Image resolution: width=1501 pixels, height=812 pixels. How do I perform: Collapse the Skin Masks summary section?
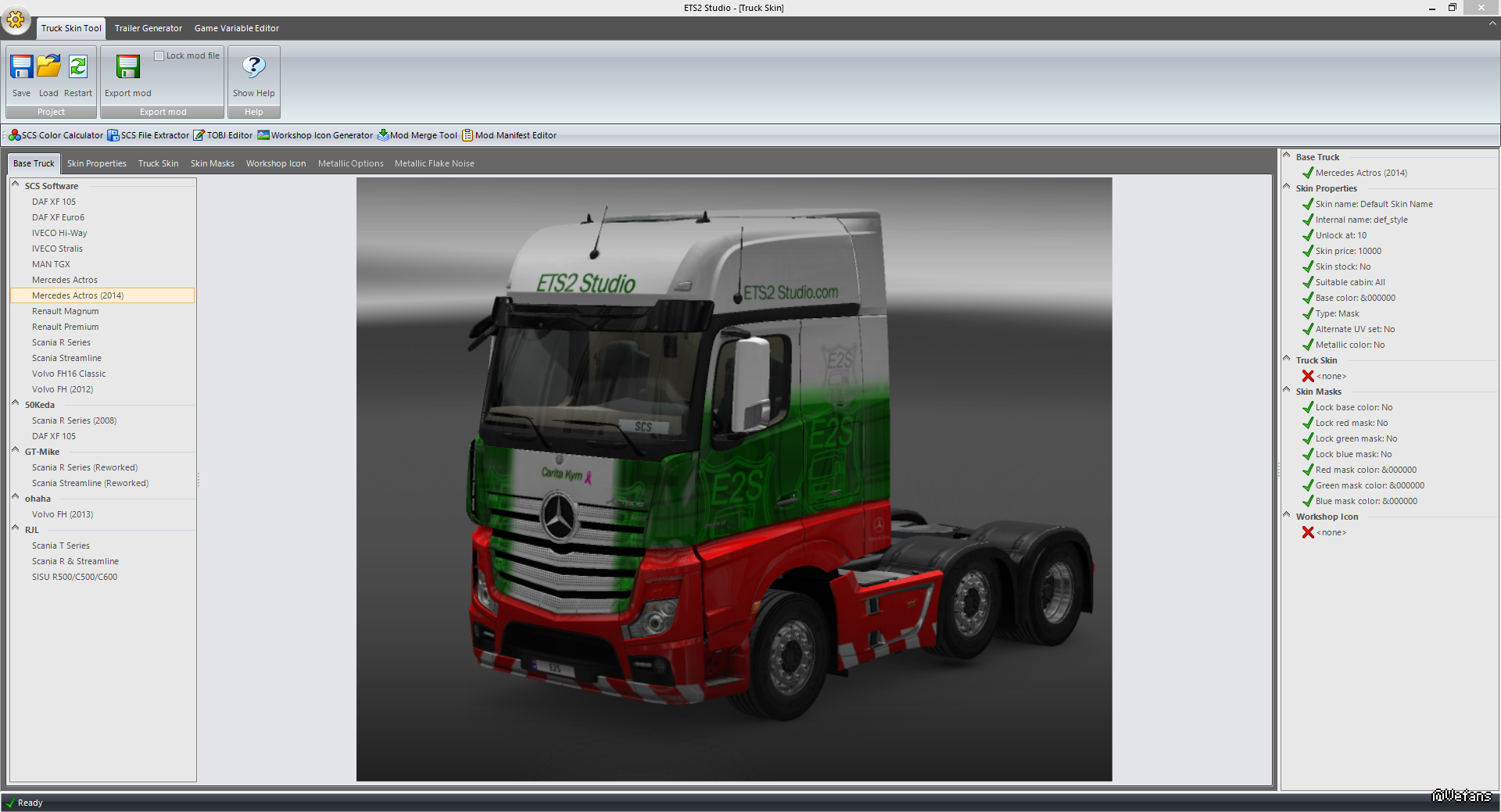coord(1287,390)
